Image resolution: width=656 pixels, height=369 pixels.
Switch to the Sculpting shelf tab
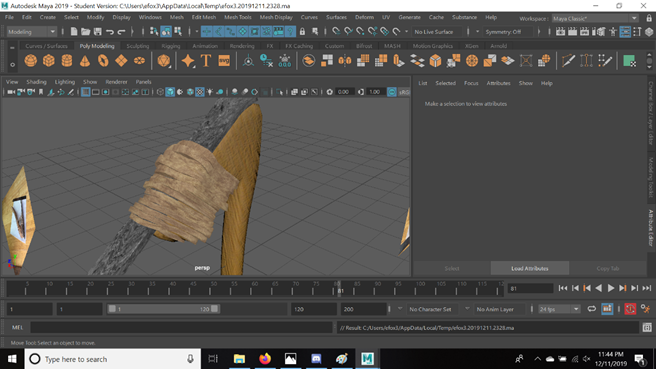138,46
